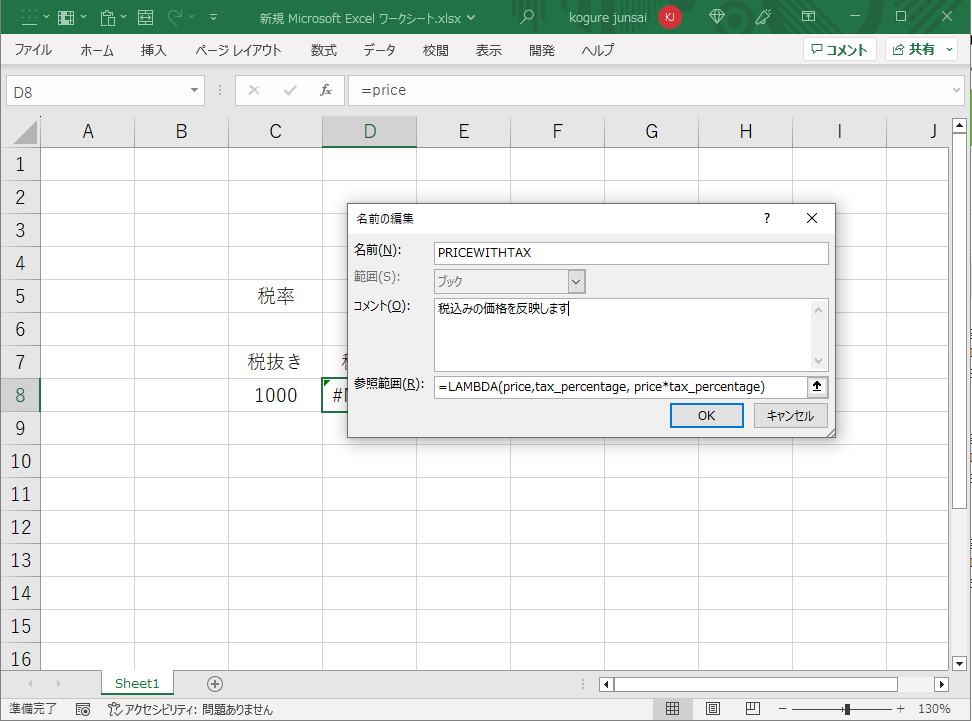This screenshot has height=721, width=972.
Task: Open the 数式 ribbon tab
Action: pyautogui.click(x=324, y=50)
